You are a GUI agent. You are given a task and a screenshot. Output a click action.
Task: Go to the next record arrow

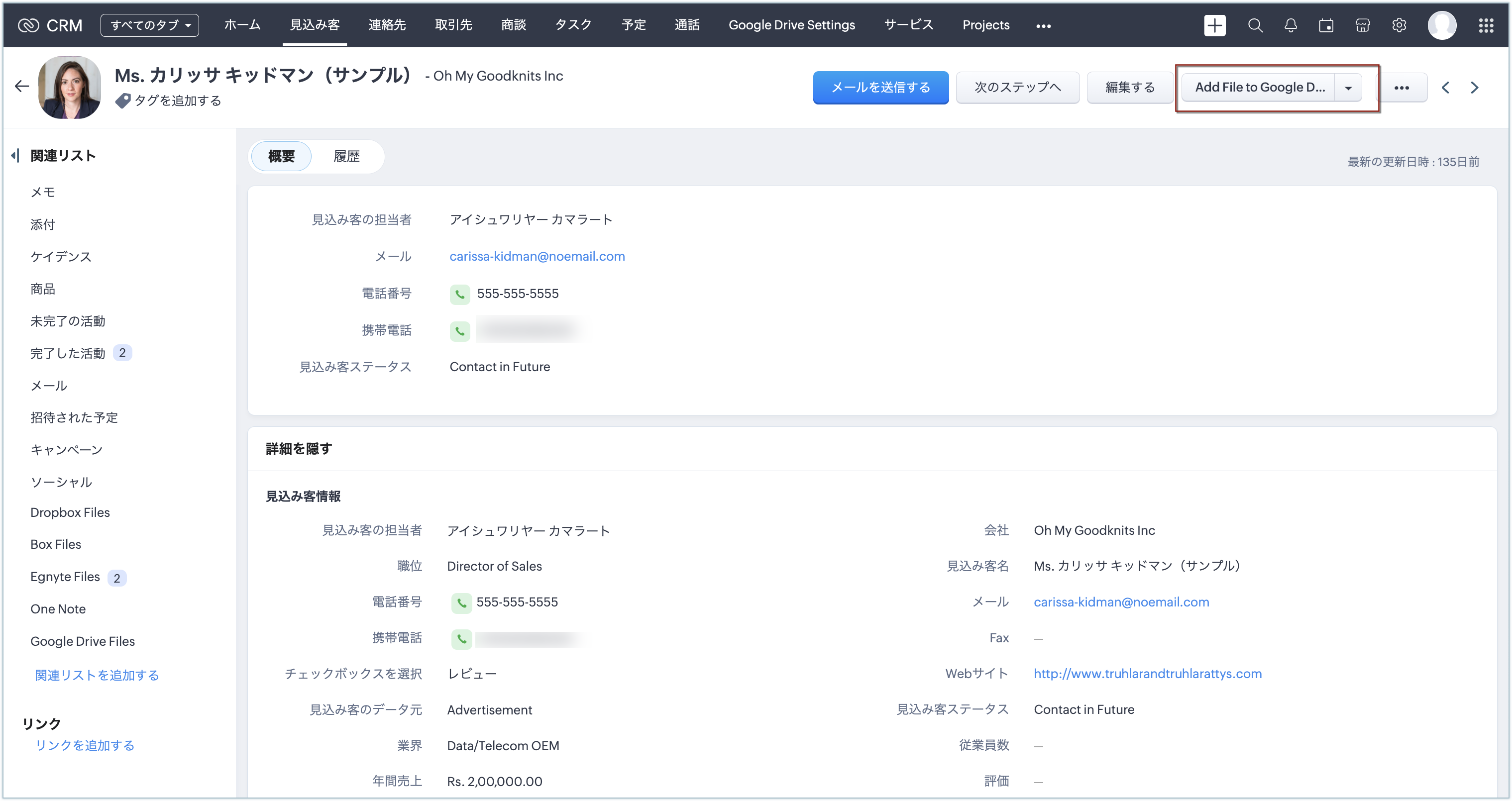[1474, 88]
